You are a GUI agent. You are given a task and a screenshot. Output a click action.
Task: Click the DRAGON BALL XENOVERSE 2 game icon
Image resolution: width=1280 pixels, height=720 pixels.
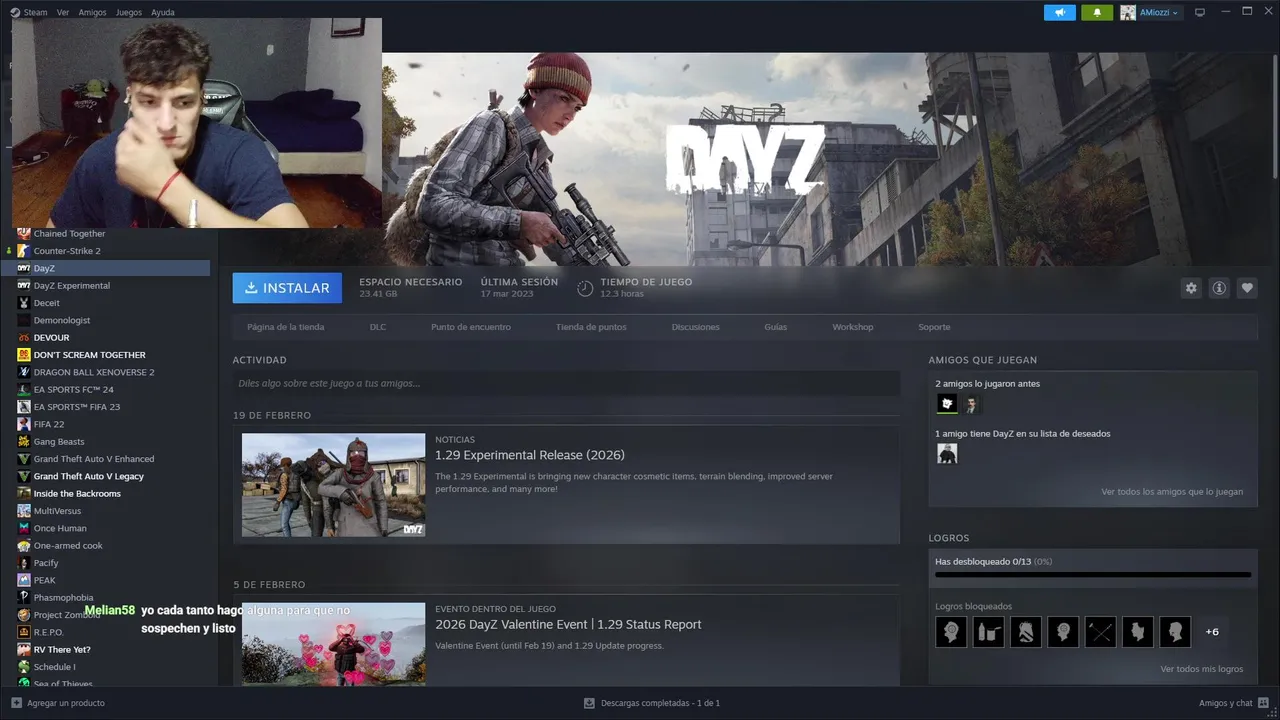[24, 372]
